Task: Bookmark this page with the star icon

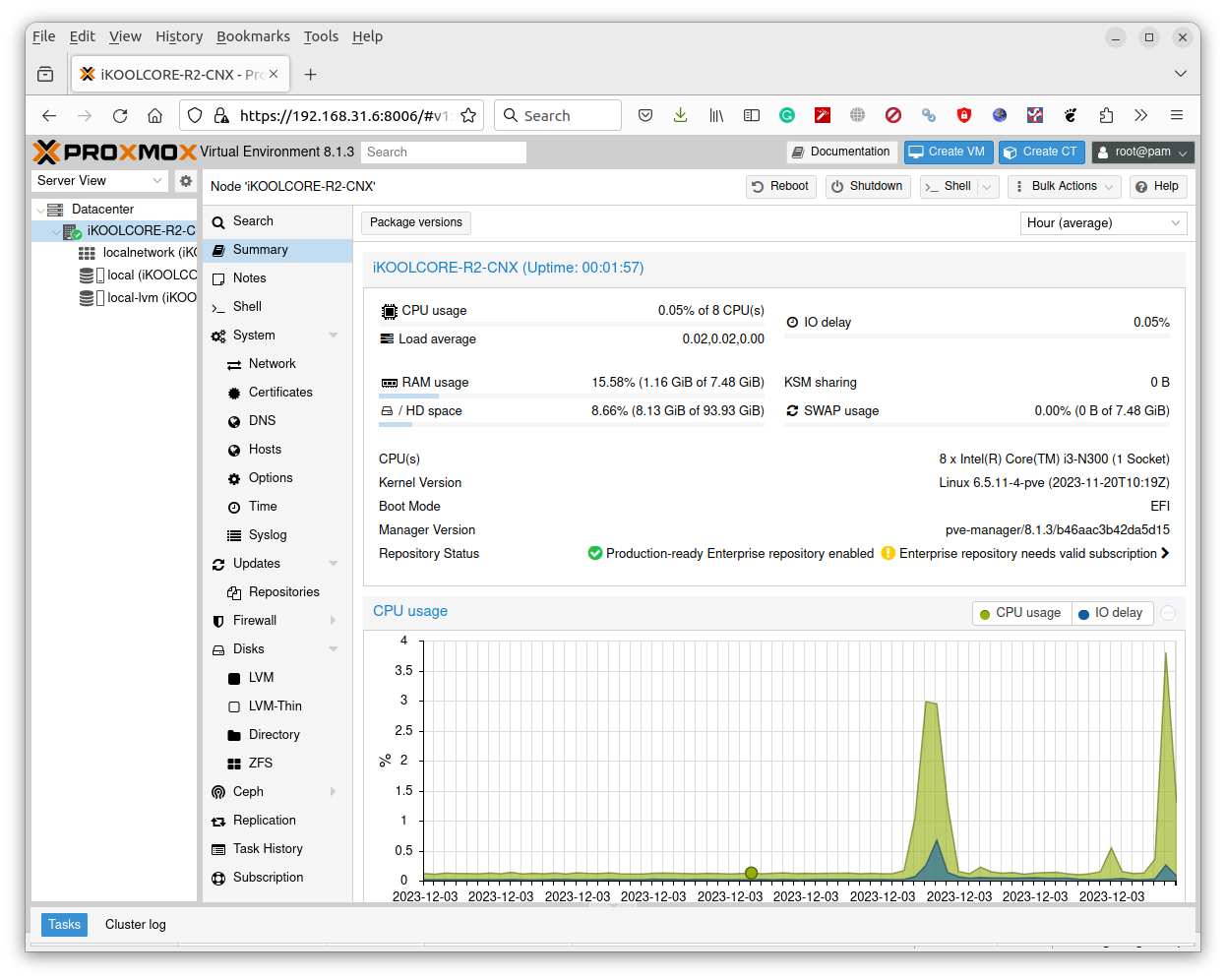Action: pyautogui.click(x=468, y=115)
